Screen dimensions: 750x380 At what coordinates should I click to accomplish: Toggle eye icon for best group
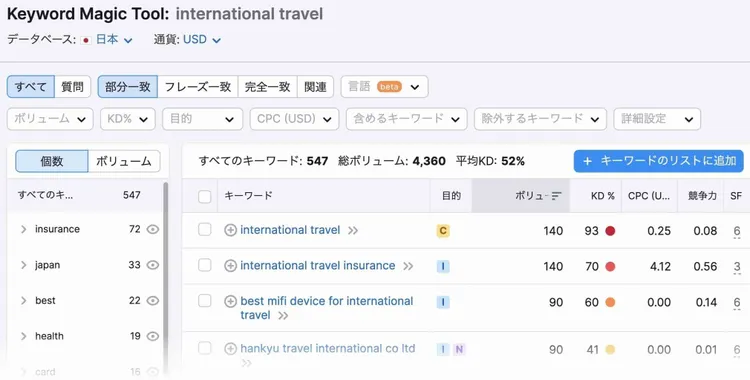(x=153, y=301)
